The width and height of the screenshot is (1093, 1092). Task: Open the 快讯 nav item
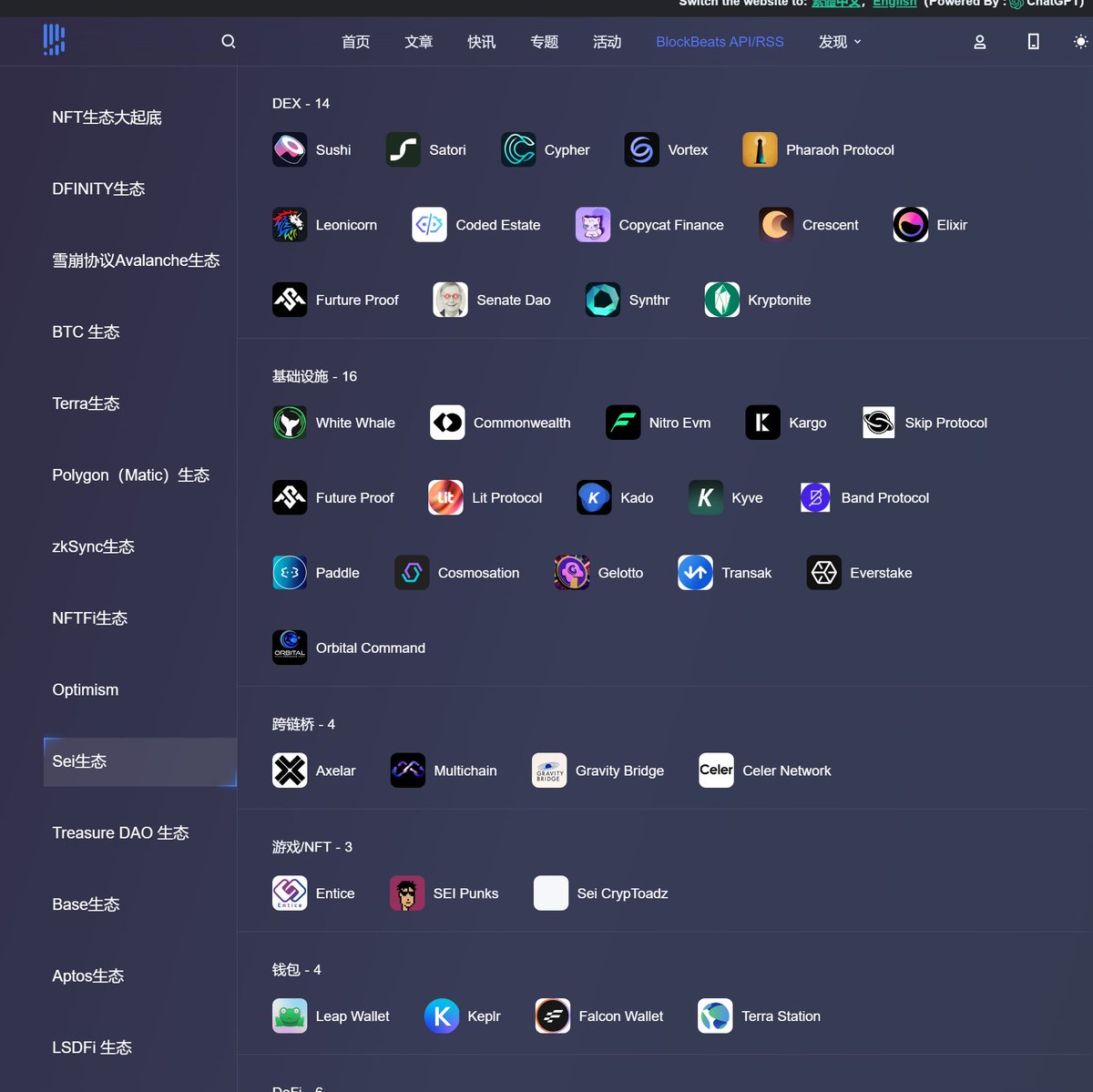pyautogui.click(x=481, y=42)
